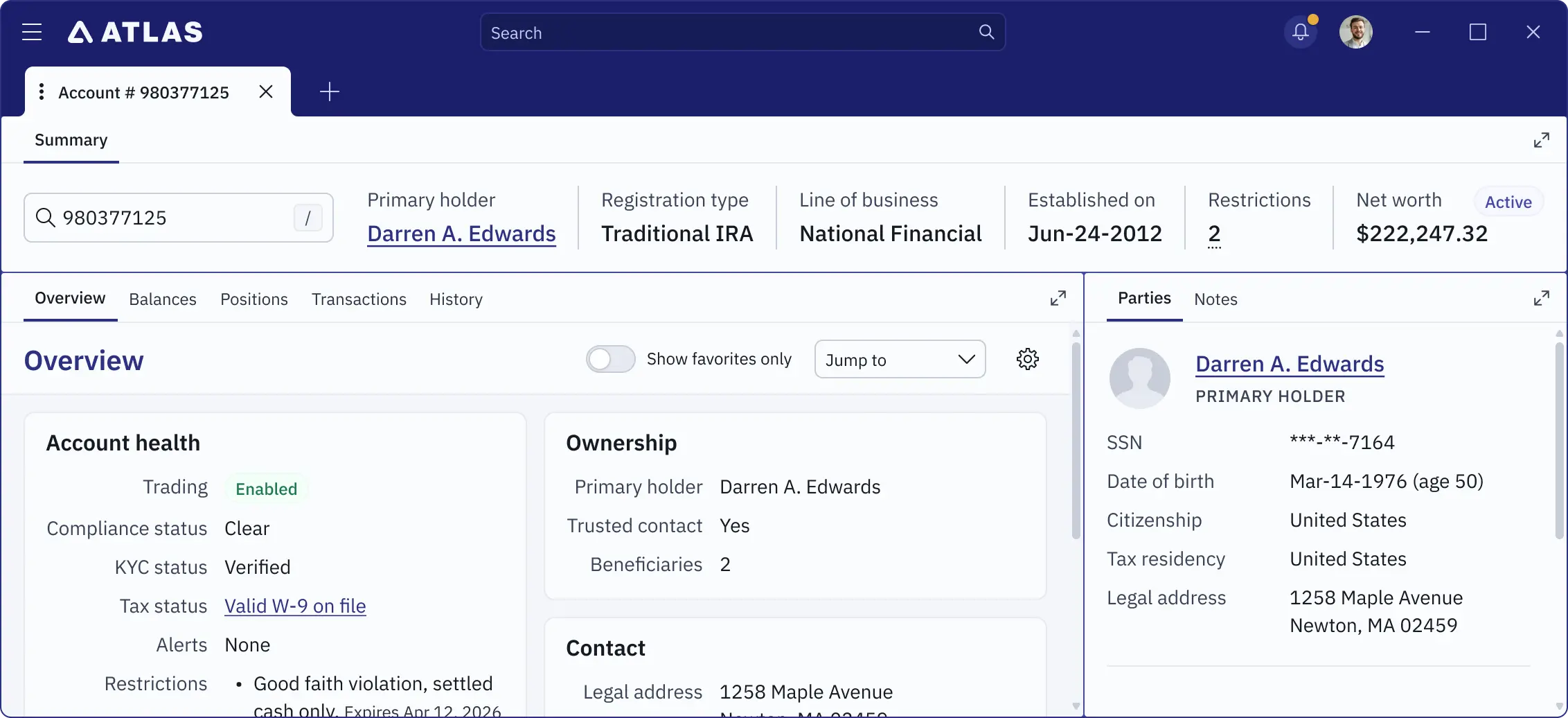Click the Atlas logo
The image size is (1568, 718).
coord(135,32)
